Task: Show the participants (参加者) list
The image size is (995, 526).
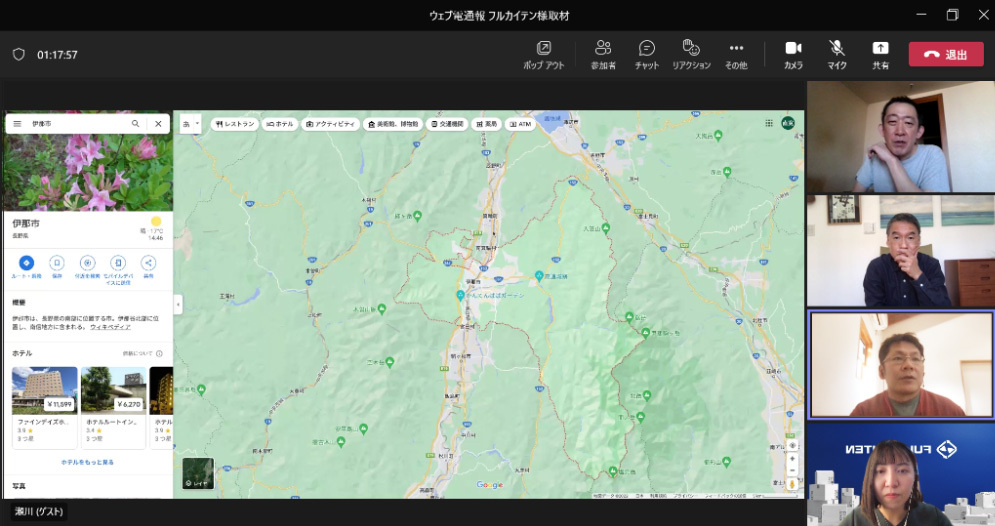Action: tap(603, 48)
